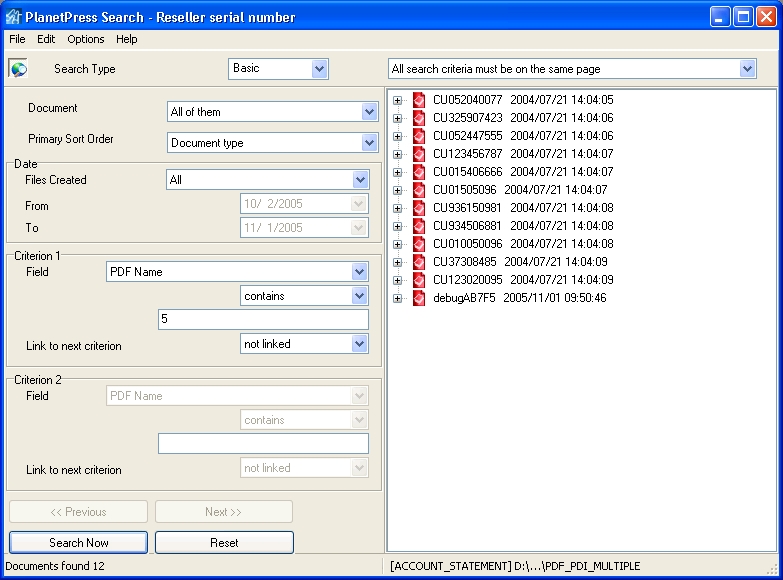This screenshot has height=580, width=783.
Task: Click the globe icon beside Search Type
Action: 18,68
